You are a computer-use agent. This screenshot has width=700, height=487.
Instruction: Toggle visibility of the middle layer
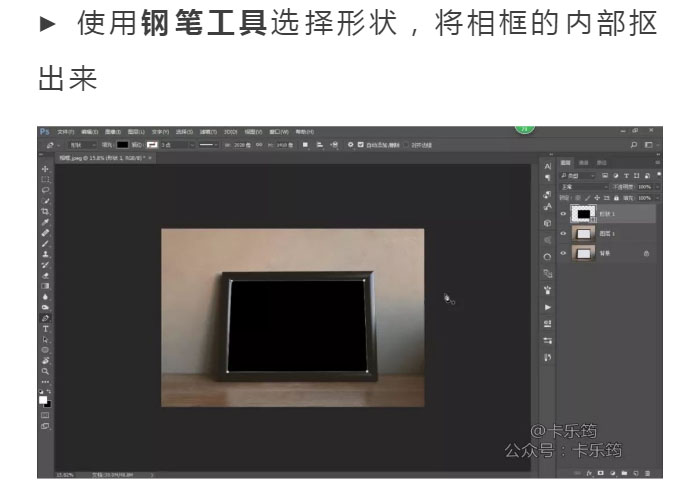click(563, 233)
